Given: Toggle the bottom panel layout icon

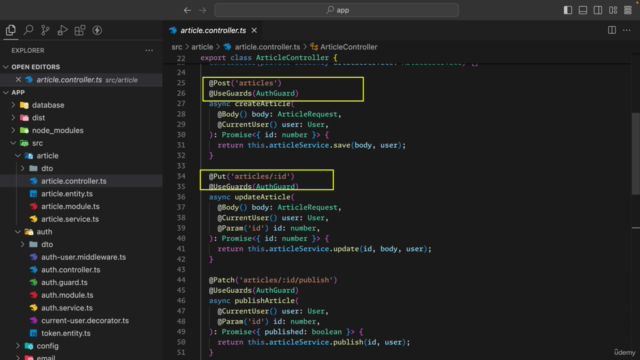Looking at the screenshot, I should (583, 10).
